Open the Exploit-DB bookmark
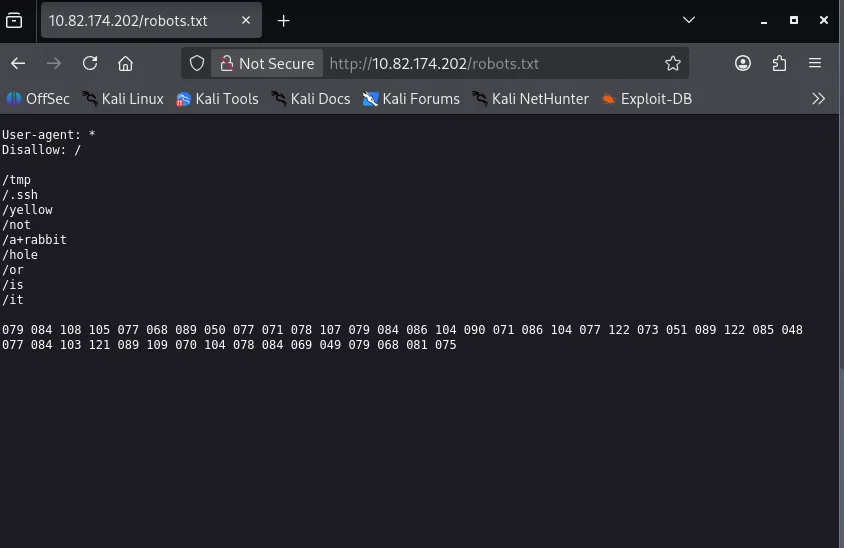Viewport: 844px width, 548px height. point(646,98)
